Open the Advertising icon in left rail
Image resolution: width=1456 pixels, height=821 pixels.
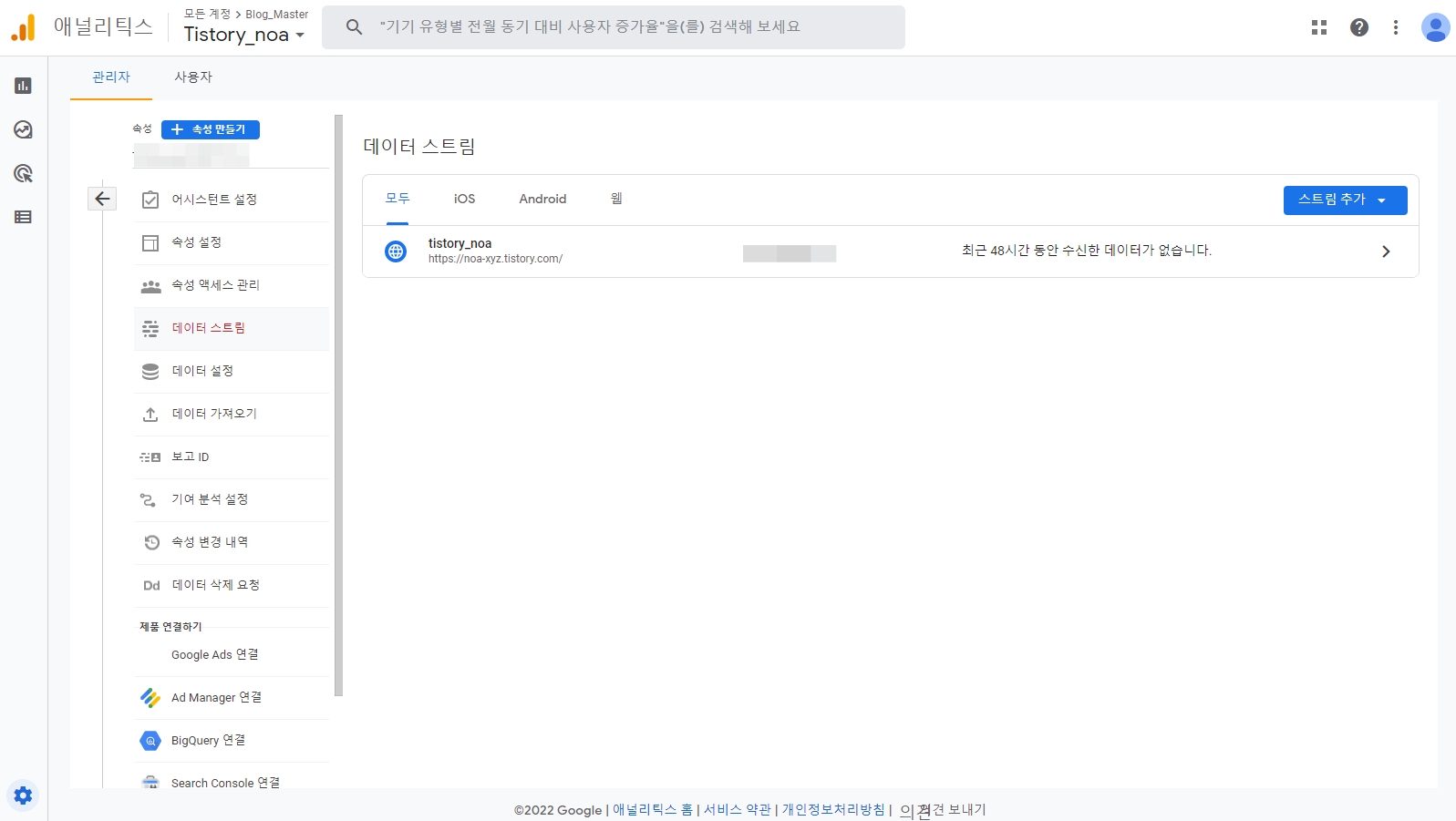tap(24, 173)
